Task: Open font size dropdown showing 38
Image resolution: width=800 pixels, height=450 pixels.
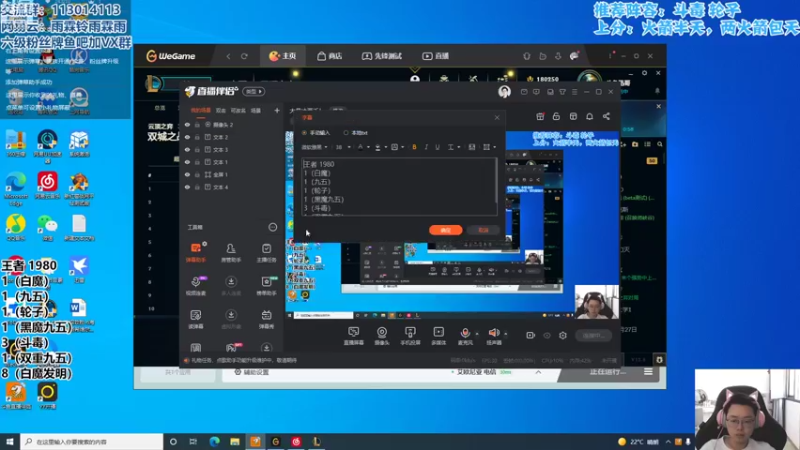Action: tap(343, 147)
